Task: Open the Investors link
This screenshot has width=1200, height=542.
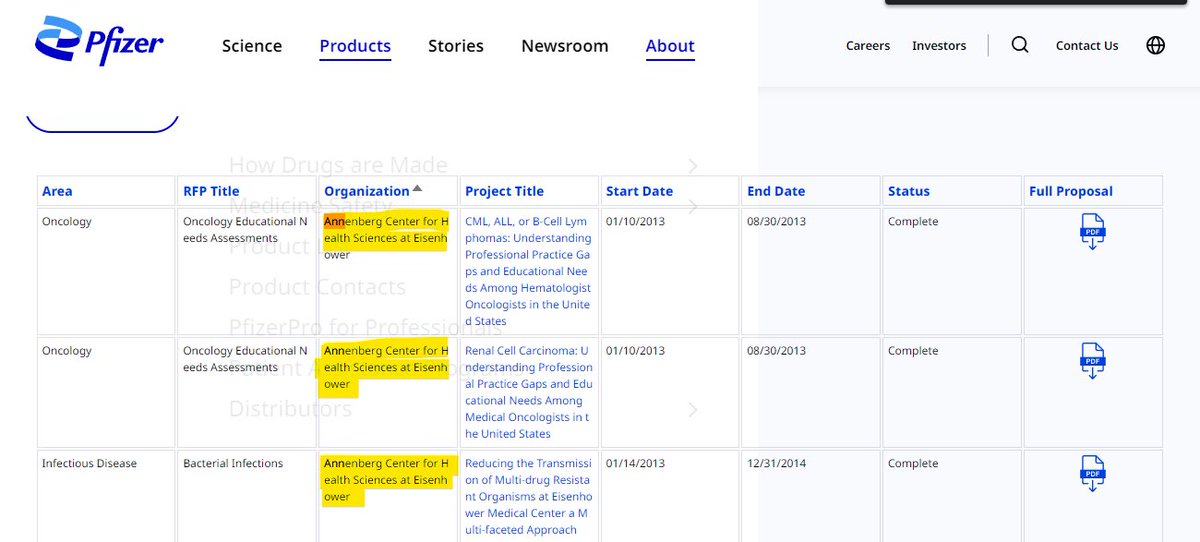Action: pyautogui.click(x=939, y=46)
